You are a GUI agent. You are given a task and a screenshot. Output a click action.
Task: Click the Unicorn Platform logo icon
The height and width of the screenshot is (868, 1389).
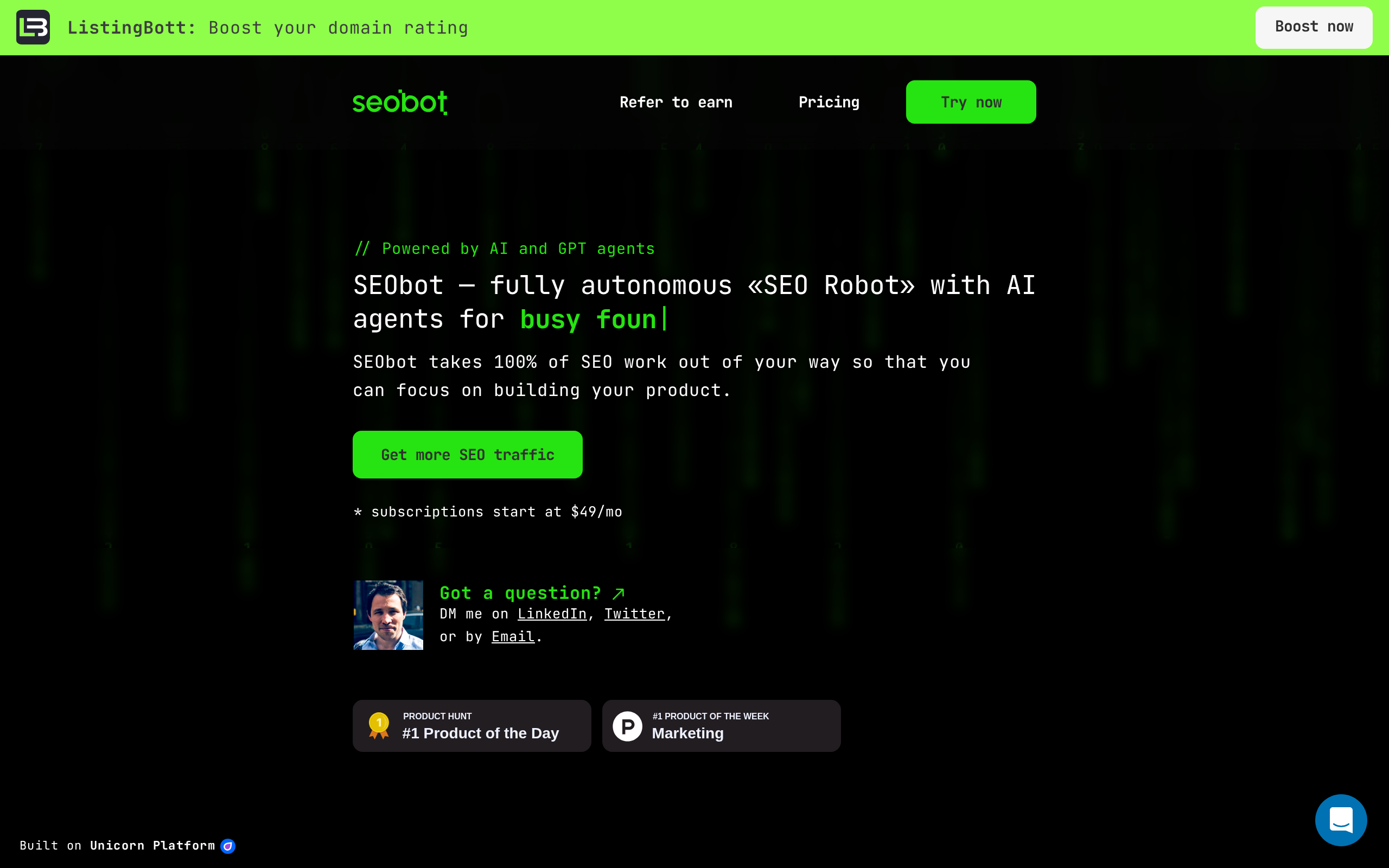(228, 846)
